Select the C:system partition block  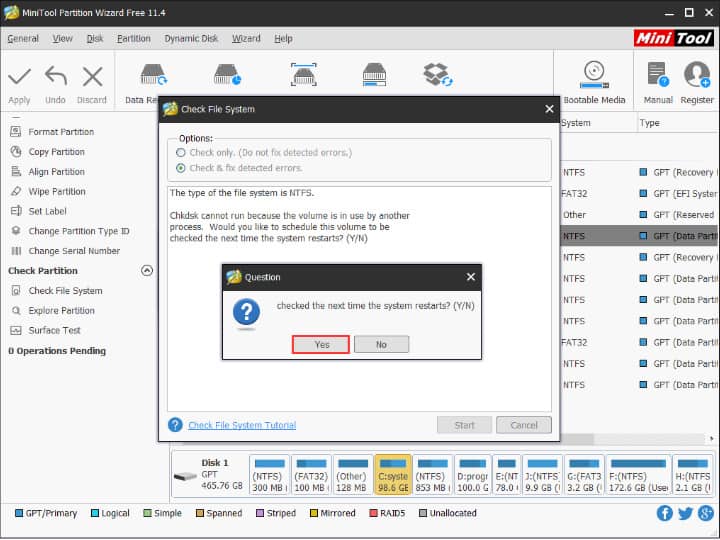[x=393, y=475]
